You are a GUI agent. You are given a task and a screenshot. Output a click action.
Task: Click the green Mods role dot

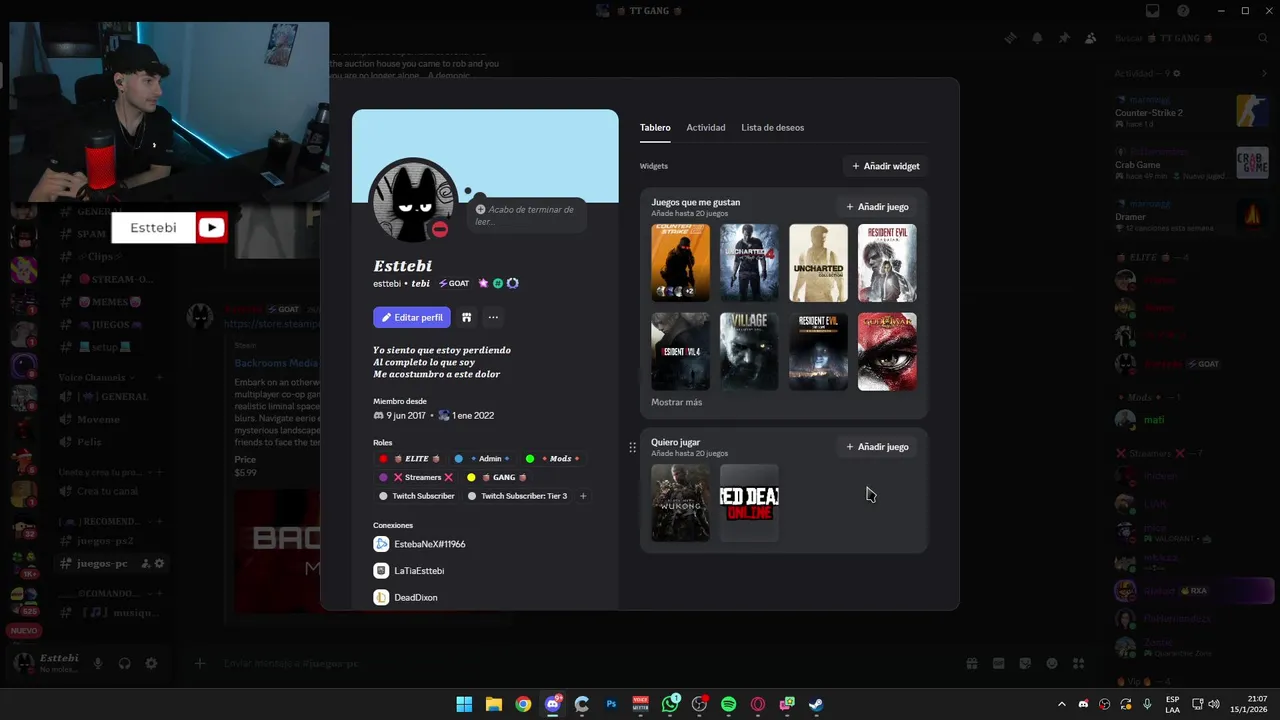[530, 459]
